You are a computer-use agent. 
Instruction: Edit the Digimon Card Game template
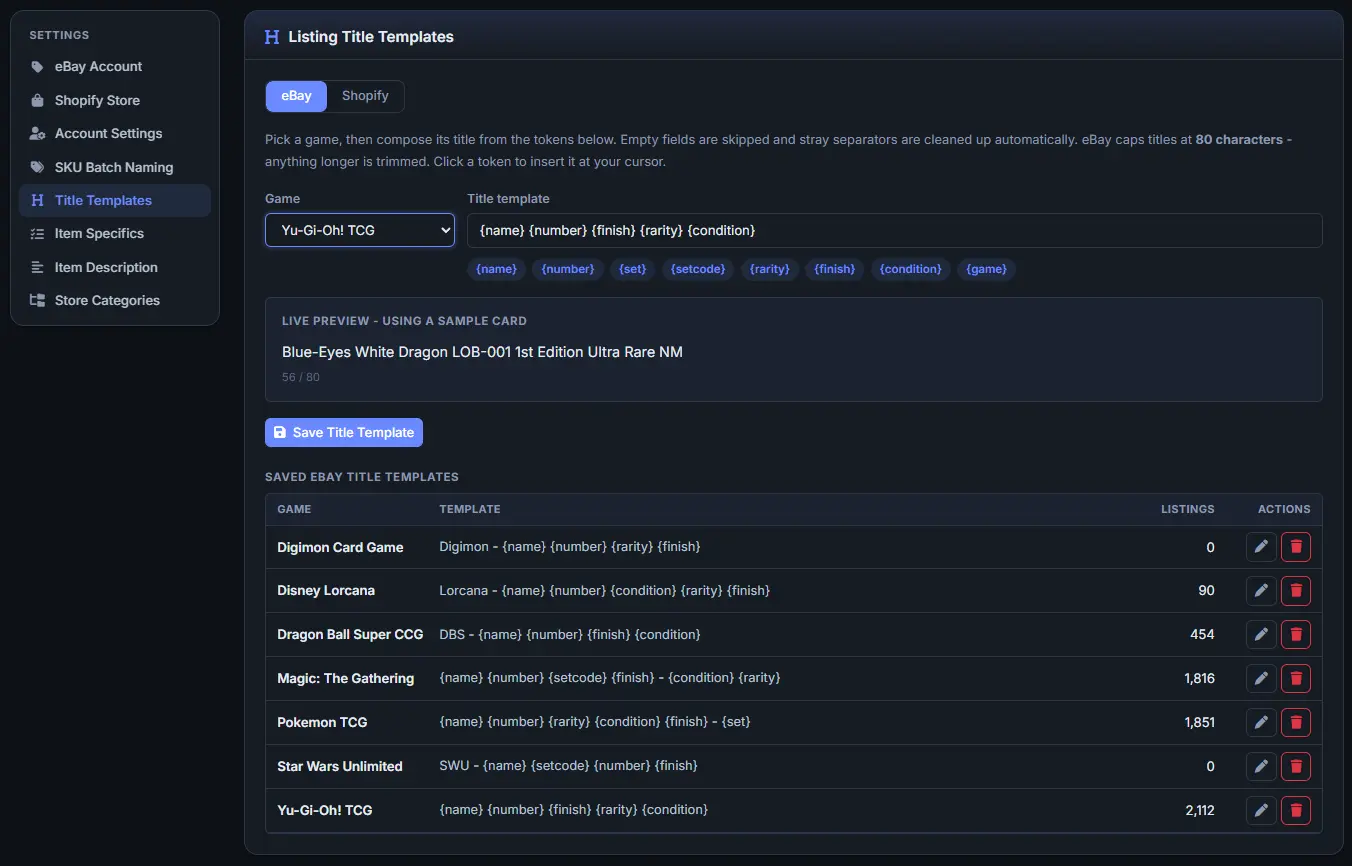click(x=1261, y=547)
